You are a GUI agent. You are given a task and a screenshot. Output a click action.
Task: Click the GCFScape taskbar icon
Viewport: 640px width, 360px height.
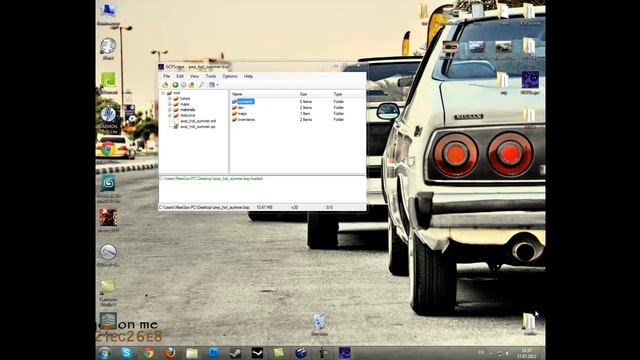[344, 353]
